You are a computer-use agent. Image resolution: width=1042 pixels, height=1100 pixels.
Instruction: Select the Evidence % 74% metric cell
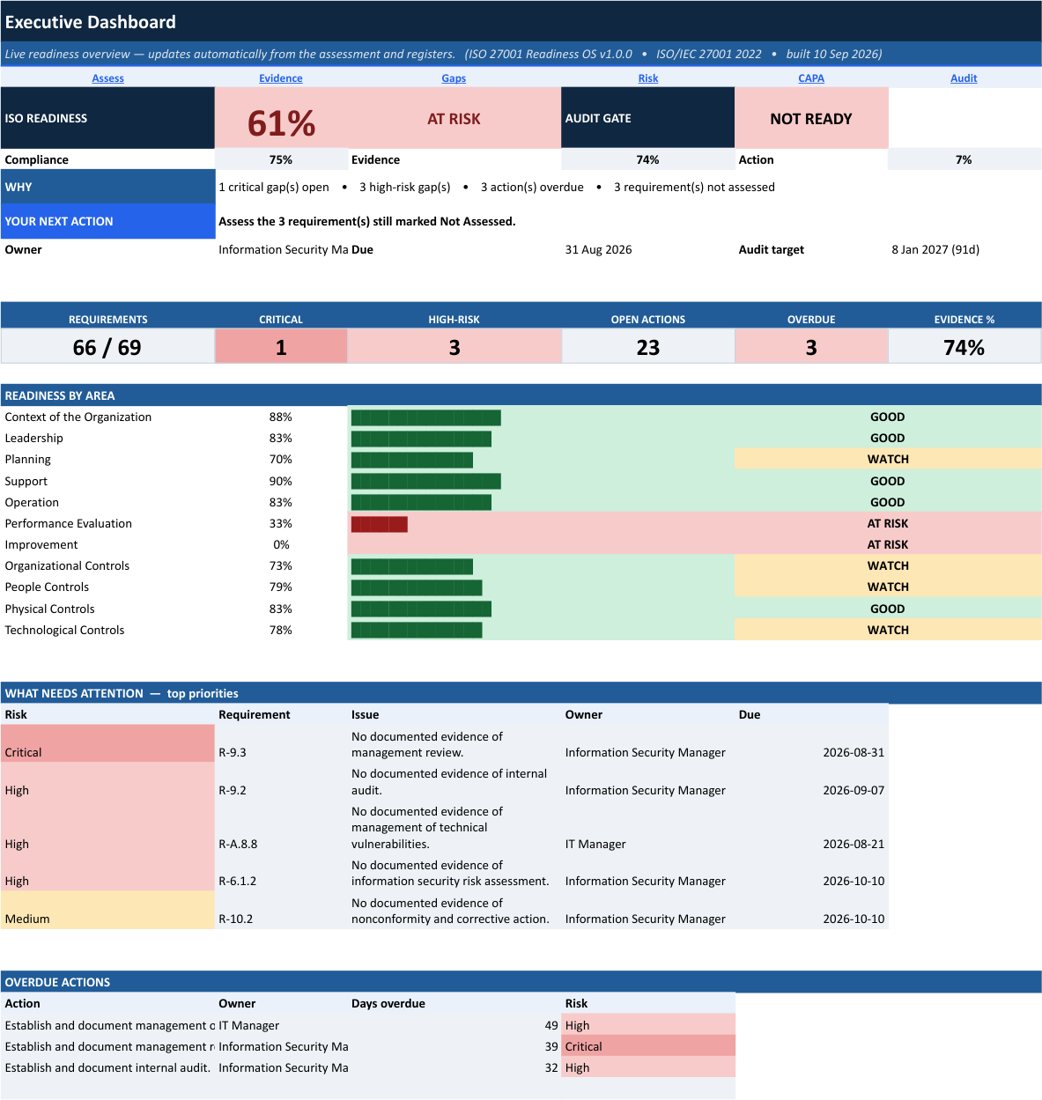click(x=964, y=347)
